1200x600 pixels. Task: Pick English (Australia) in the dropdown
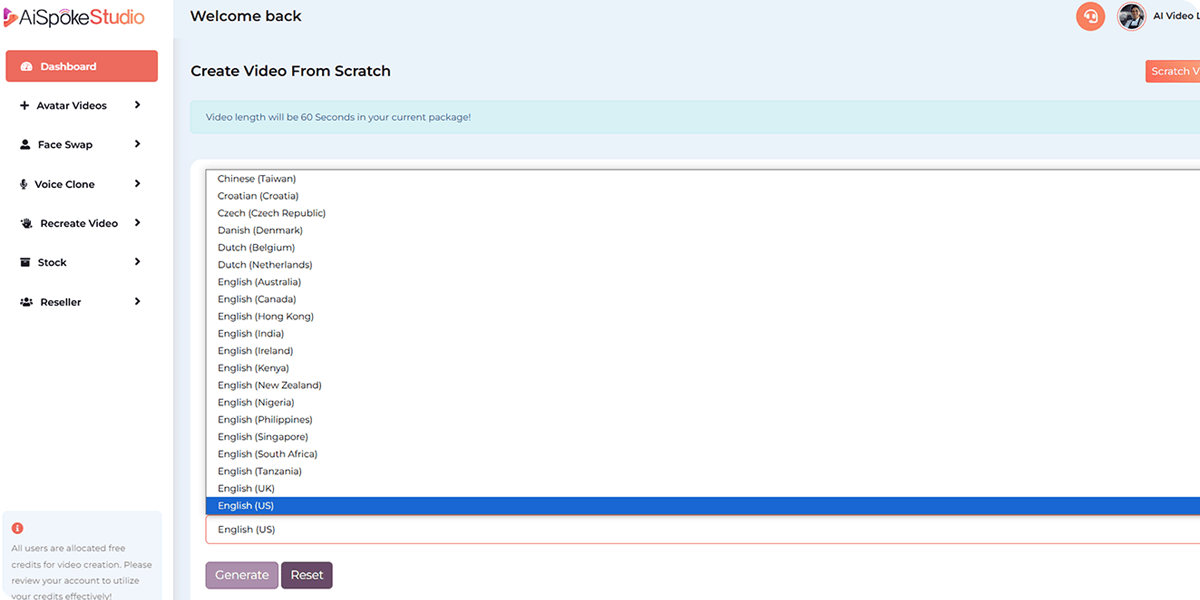tap(259, 282)
